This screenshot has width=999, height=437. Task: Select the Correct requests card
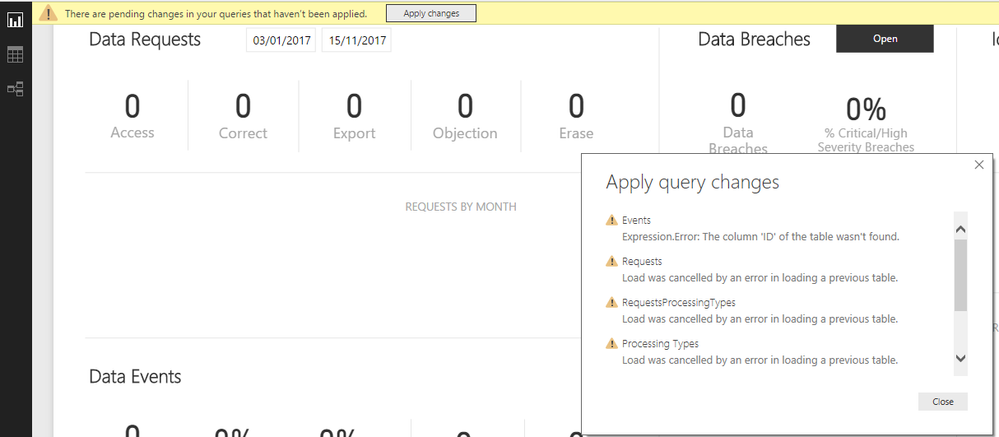coord(243,117)
